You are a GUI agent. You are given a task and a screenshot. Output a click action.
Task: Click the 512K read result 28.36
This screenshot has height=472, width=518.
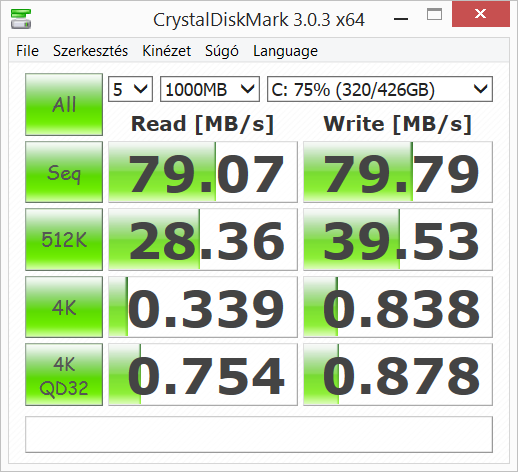203,239
